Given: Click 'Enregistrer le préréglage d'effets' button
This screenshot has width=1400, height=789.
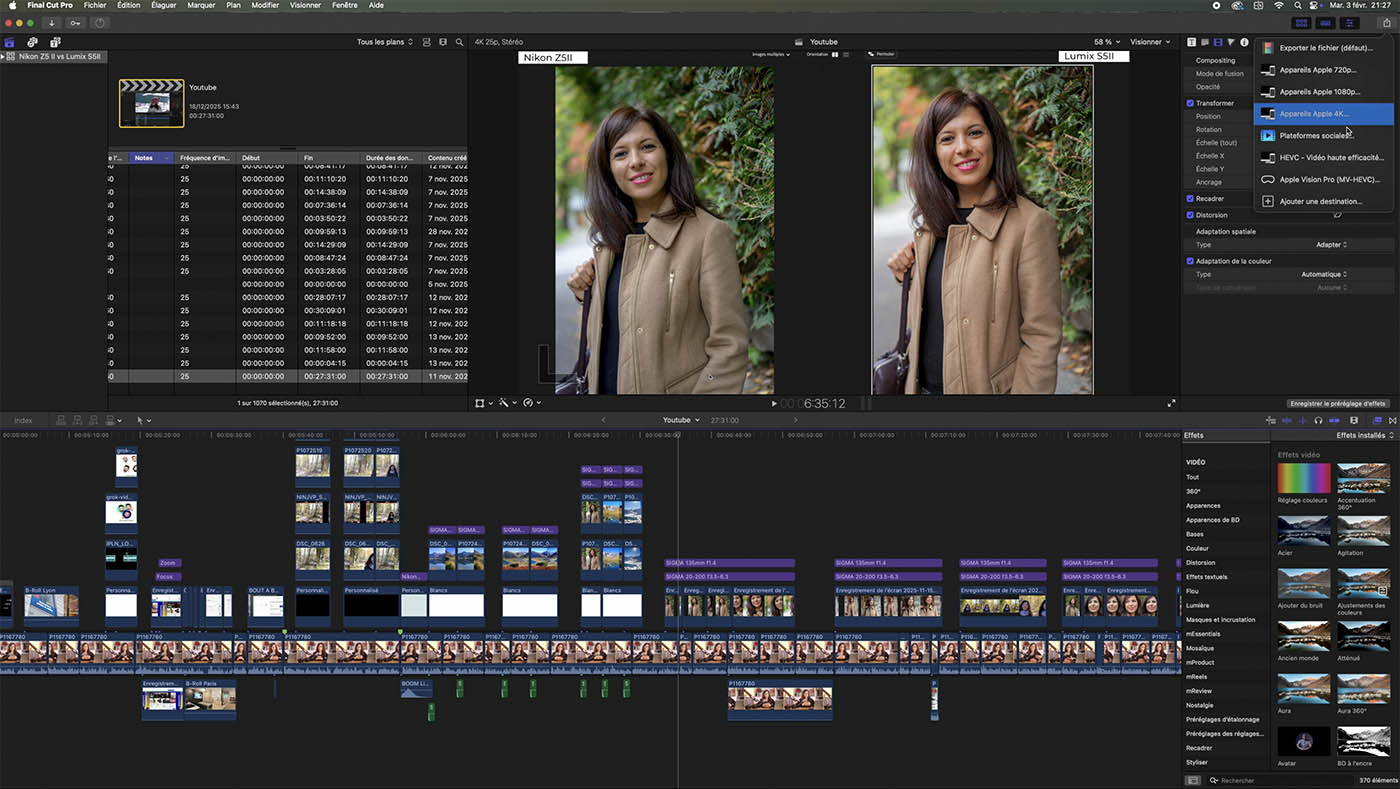Looking at the screenshot, I should pos(1337,403).
